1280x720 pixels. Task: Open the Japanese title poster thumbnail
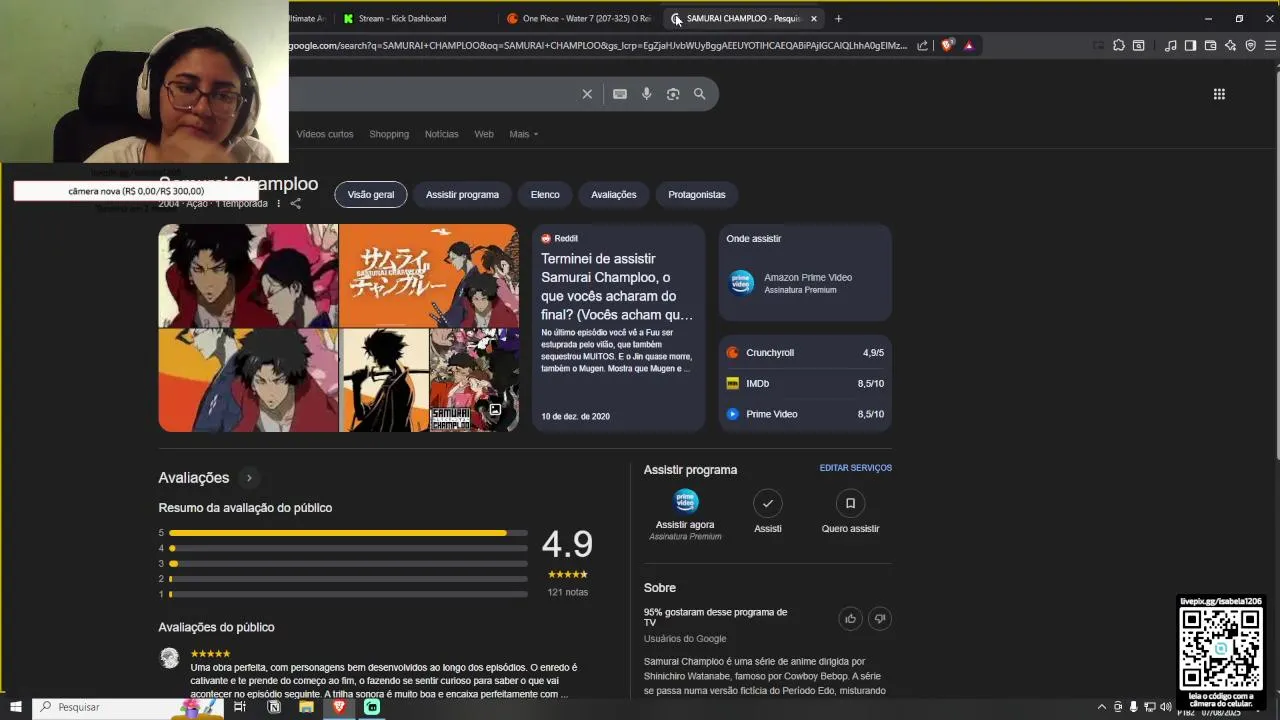coord(429,276)
